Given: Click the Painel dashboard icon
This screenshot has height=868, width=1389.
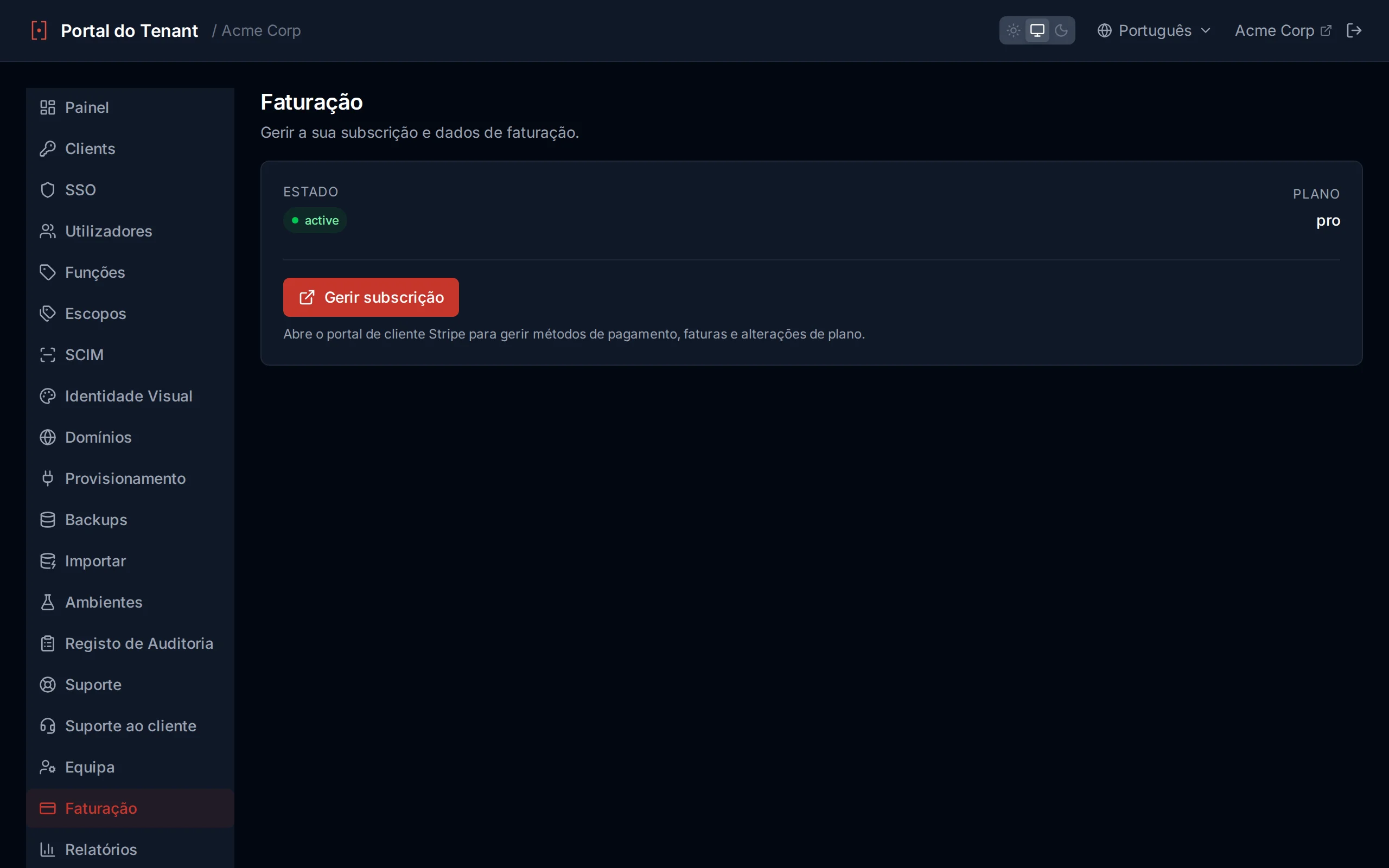Looking at the screenshot, I should click(48, 107).
